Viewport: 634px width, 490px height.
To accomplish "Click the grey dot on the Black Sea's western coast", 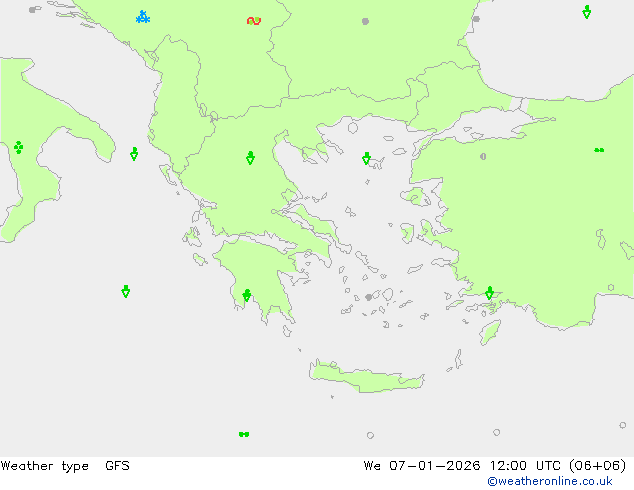I will [476, 19].
